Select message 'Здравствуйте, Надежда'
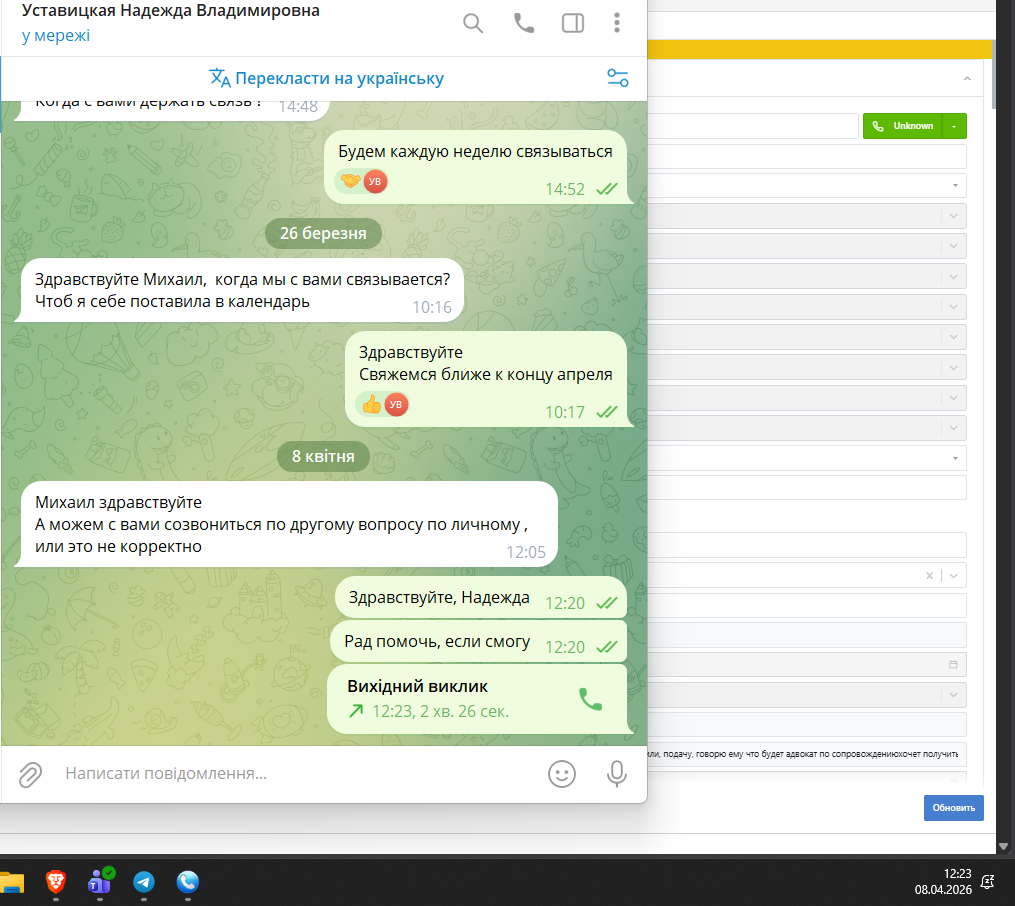 click(481, 598)
